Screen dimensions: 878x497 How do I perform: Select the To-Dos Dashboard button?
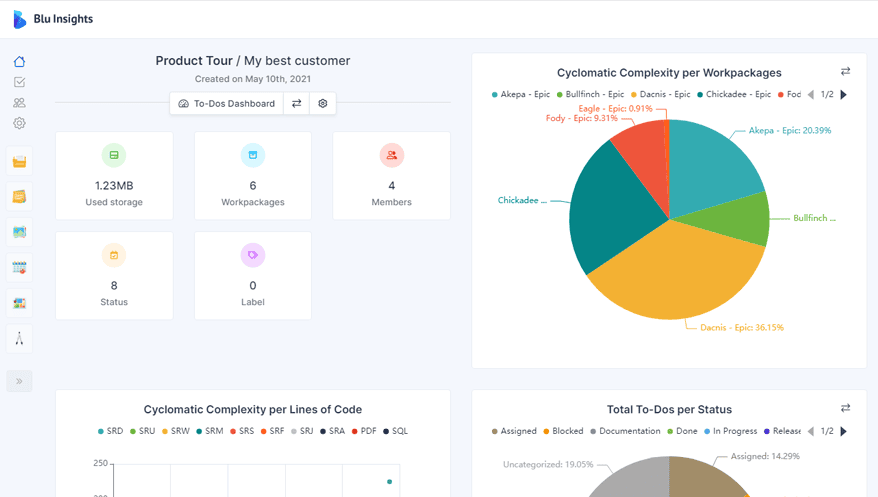227,104
